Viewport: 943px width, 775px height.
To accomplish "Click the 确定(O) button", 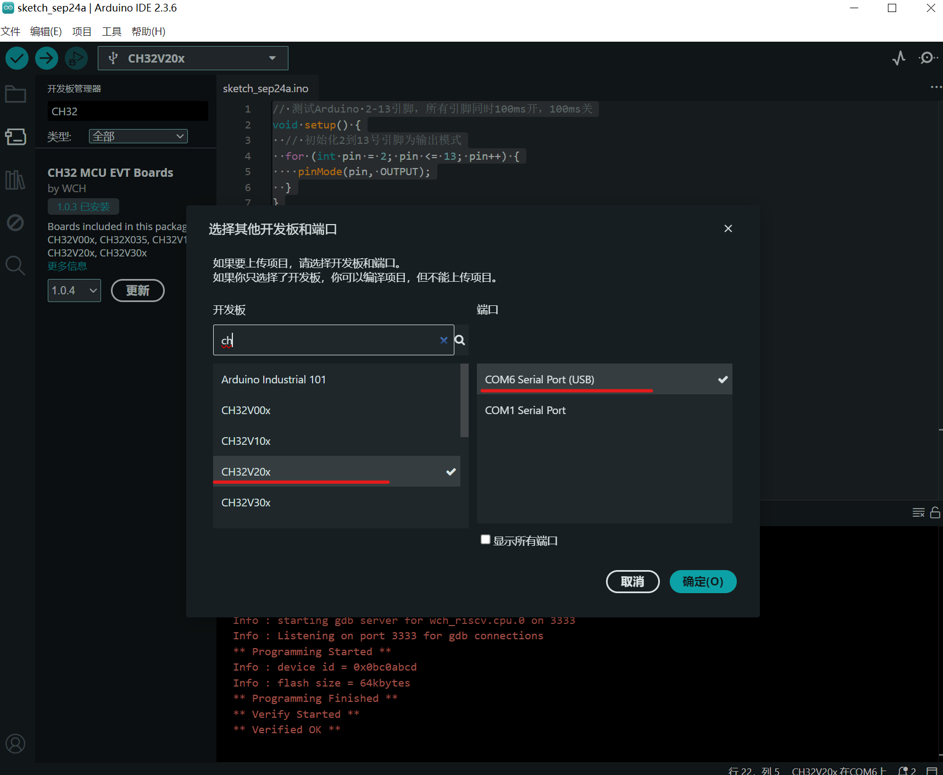I will [702, 581].
